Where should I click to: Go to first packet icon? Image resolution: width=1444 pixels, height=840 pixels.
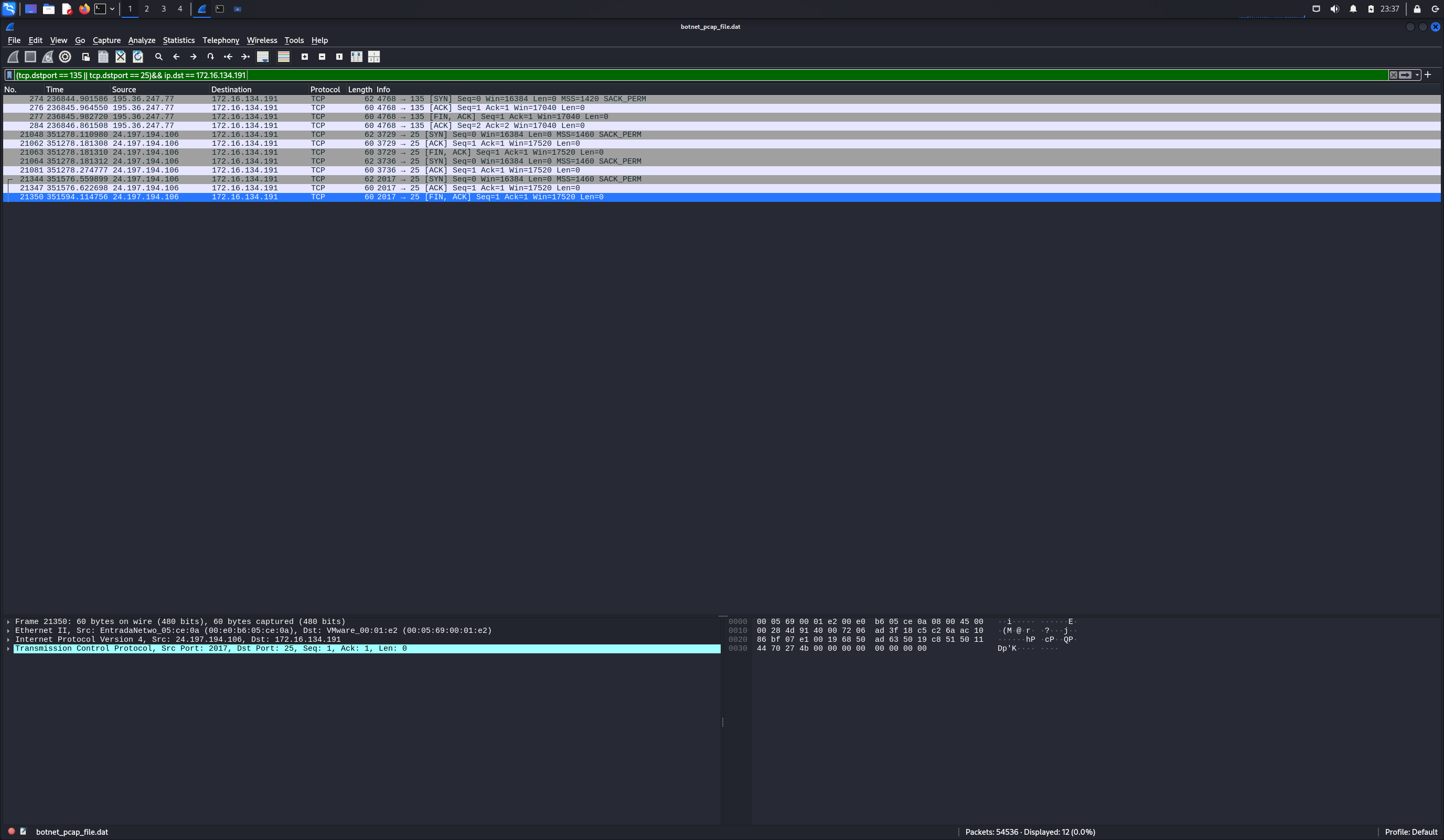pos(228,57)
